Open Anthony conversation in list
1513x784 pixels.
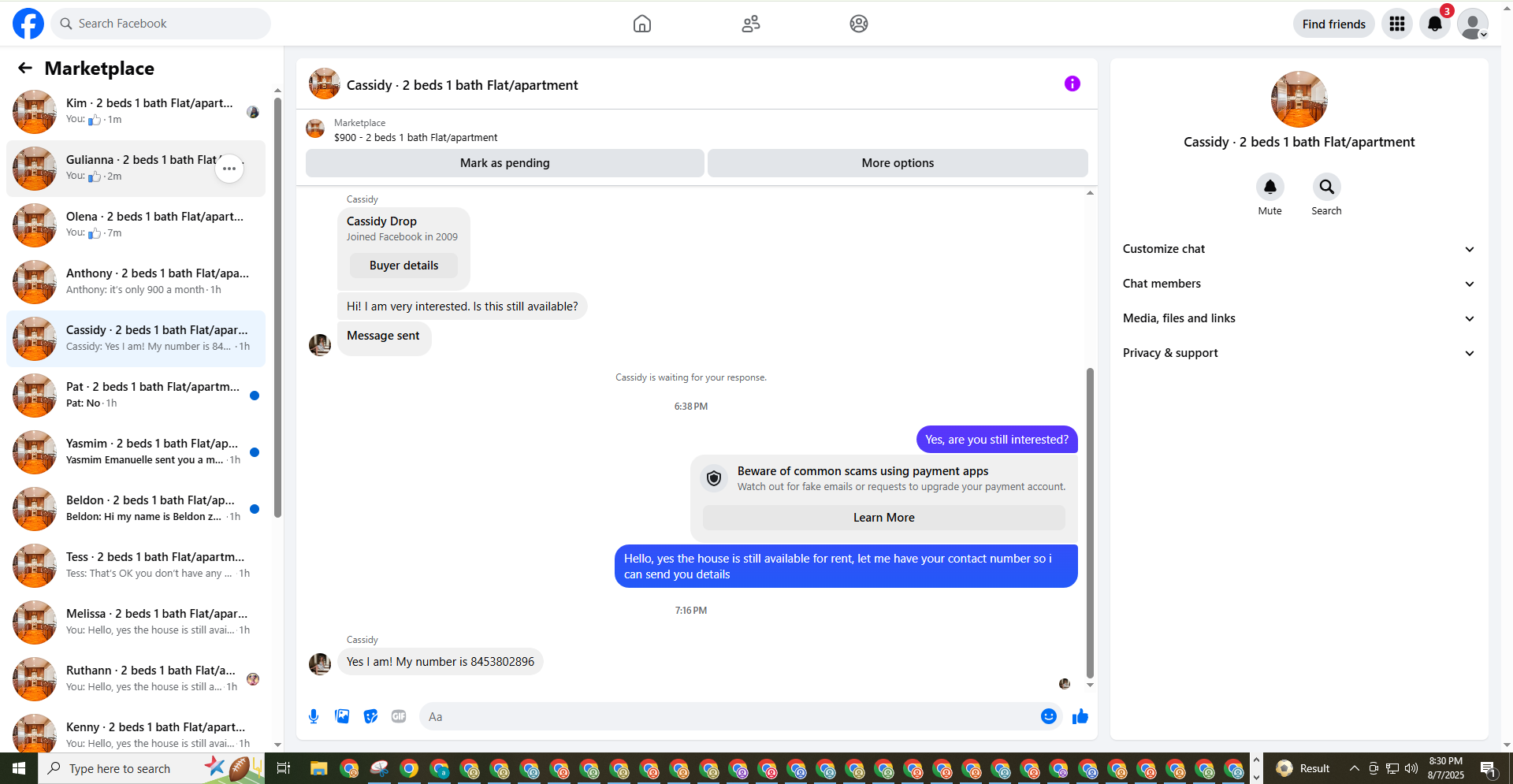[136, 282]
